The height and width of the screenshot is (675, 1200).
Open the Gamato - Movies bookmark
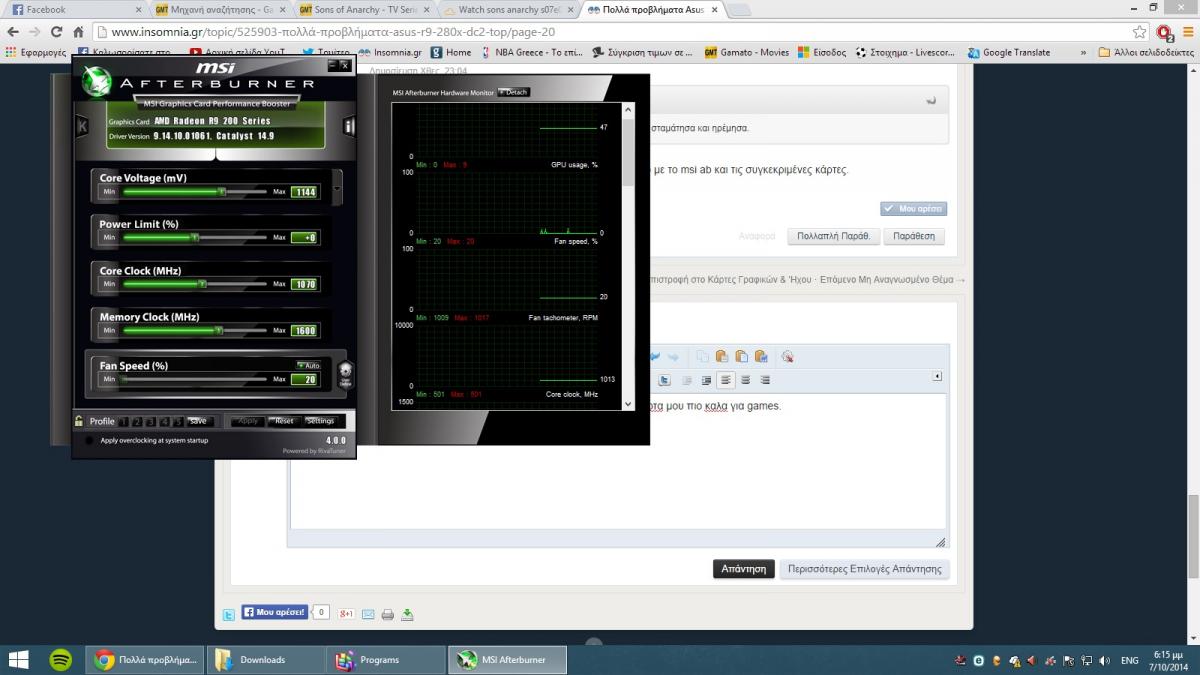[747, 52]
